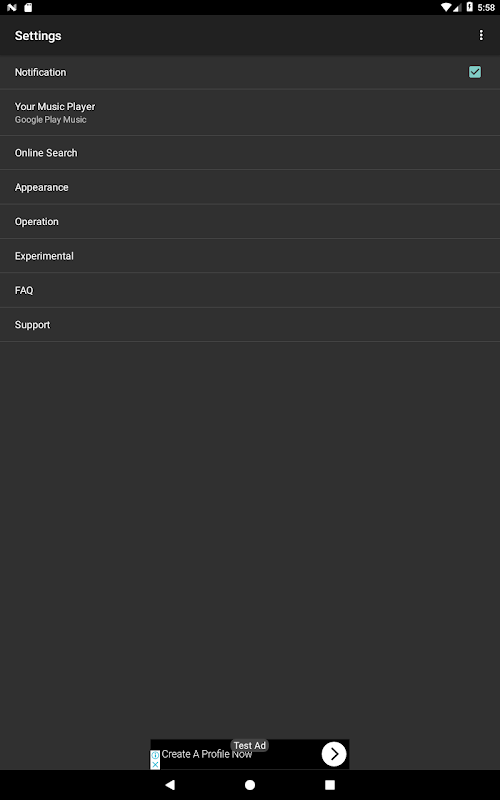Open the Support entry
500x800 pixels.
pyautogui.click(x=250, y=324)
